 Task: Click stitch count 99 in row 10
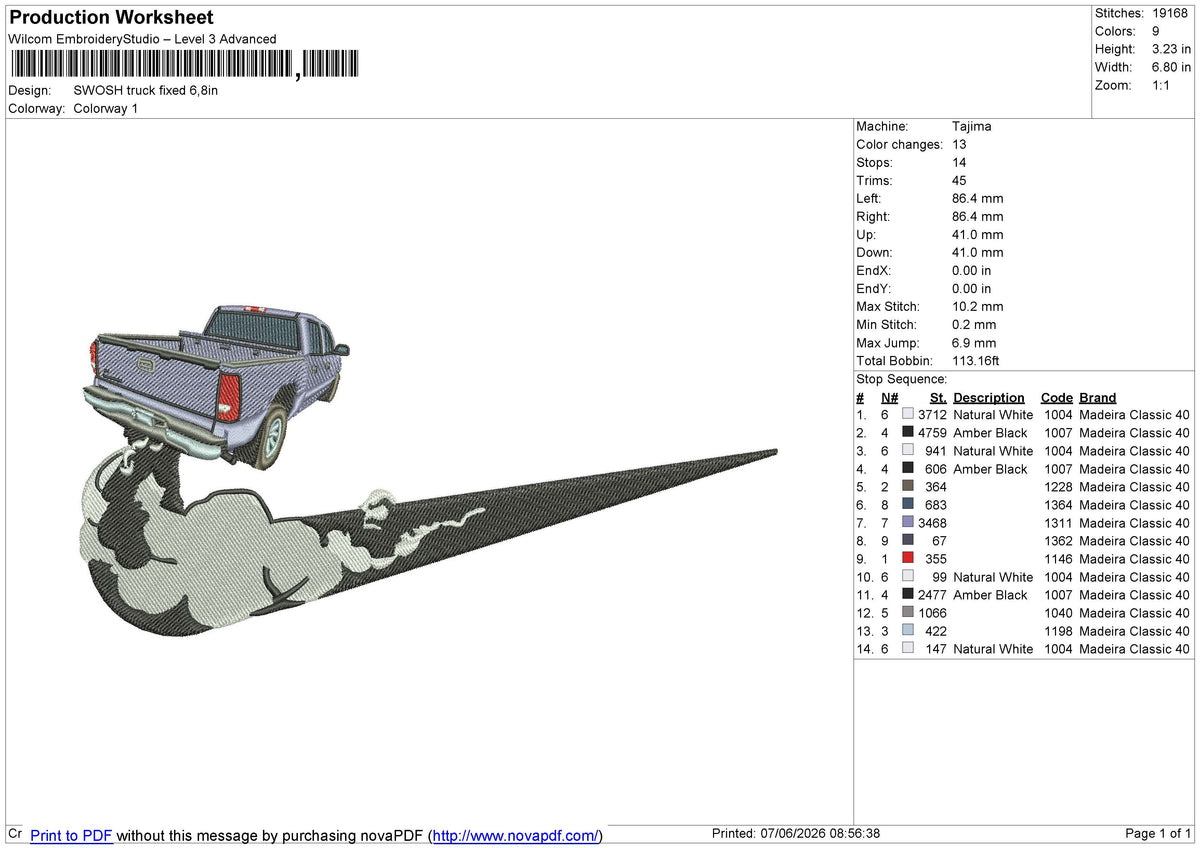(939, 577)
